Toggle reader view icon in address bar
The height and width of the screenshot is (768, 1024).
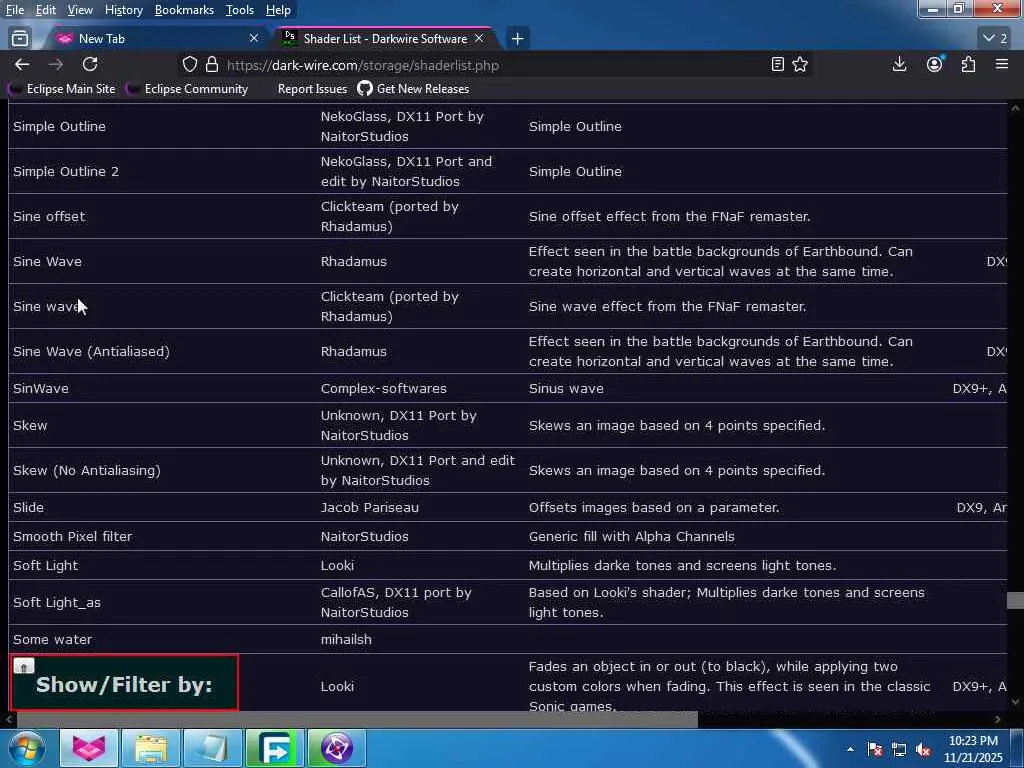[777, 64]
